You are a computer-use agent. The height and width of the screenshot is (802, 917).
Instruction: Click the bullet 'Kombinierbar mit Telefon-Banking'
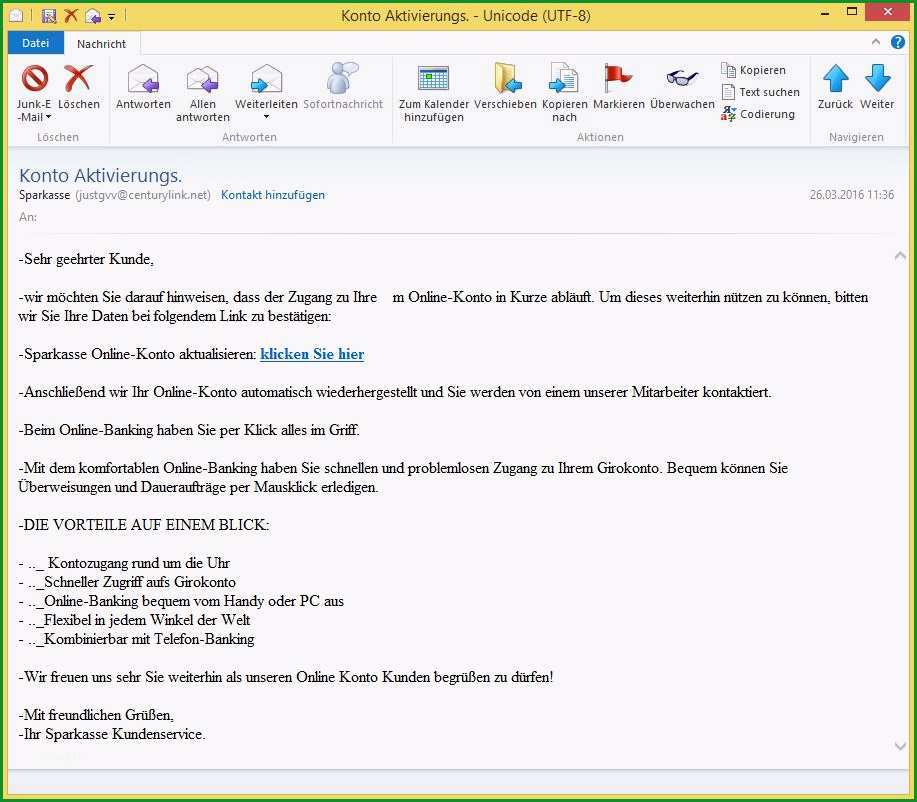149,639
